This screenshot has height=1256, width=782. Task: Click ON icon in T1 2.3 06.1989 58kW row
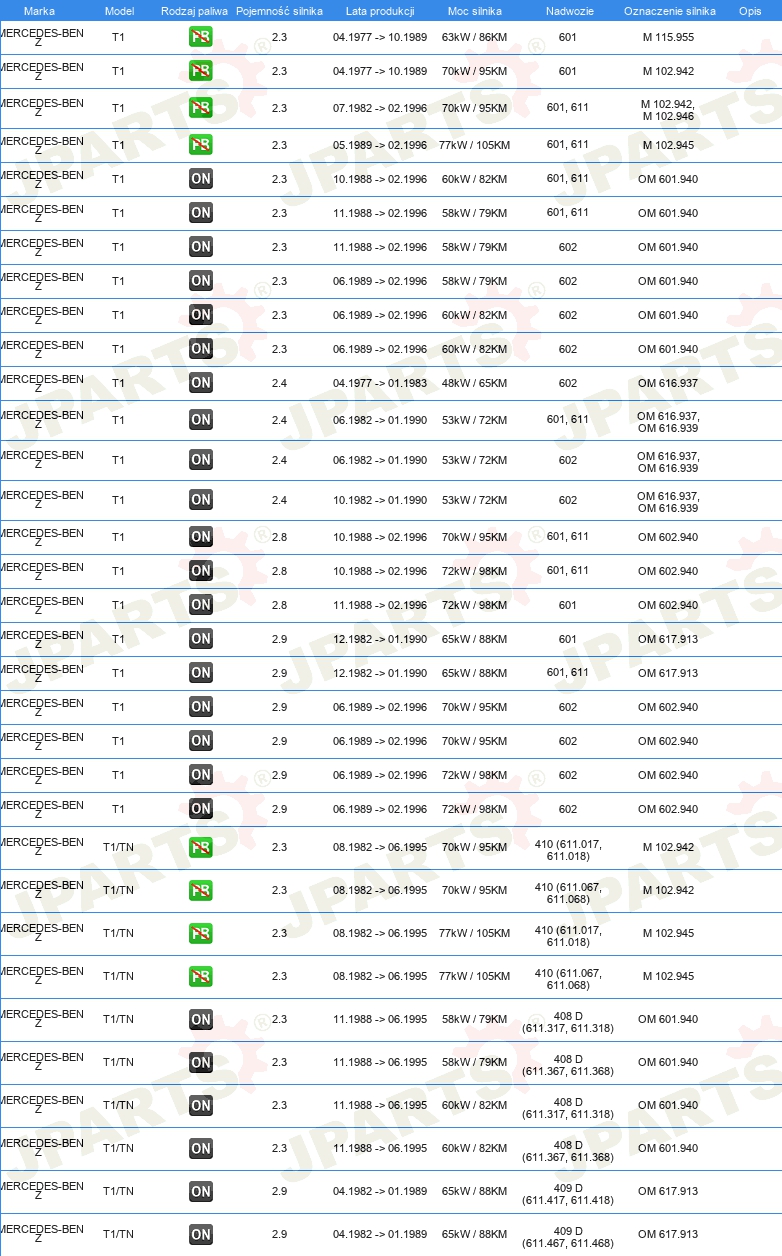pos(200,281)
